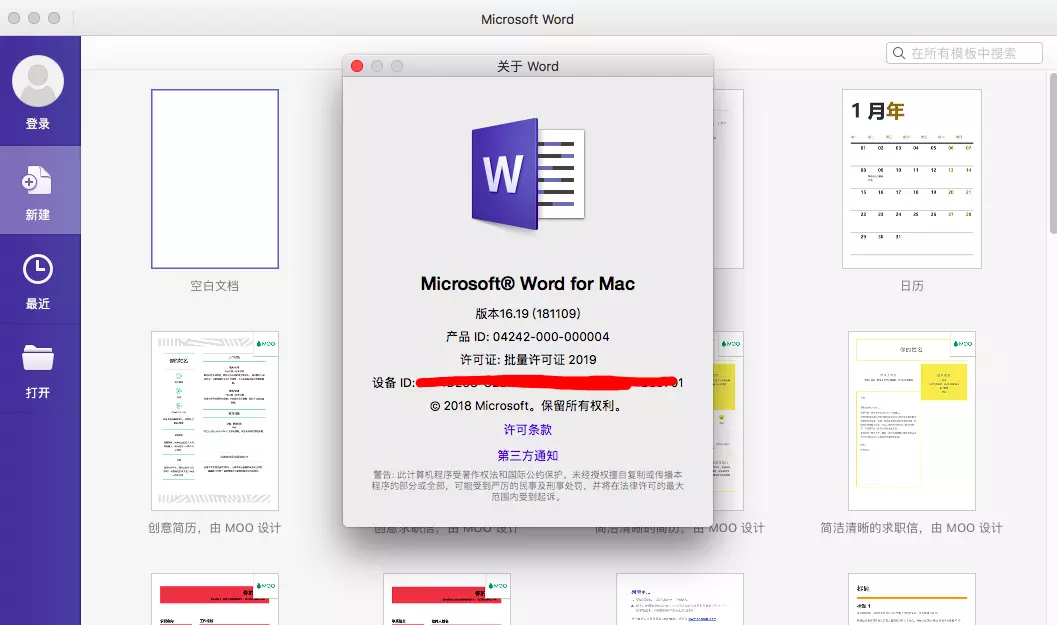1057x625 pixels.
Task: Click the 许可证: 批量许可证 2019 text
Action: (528, 359)
